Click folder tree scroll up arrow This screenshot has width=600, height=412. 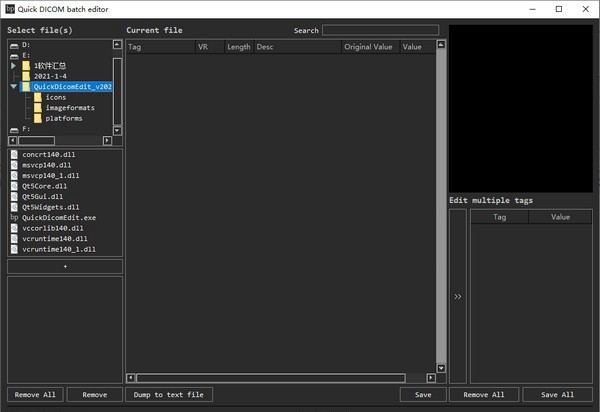(117, 44)
